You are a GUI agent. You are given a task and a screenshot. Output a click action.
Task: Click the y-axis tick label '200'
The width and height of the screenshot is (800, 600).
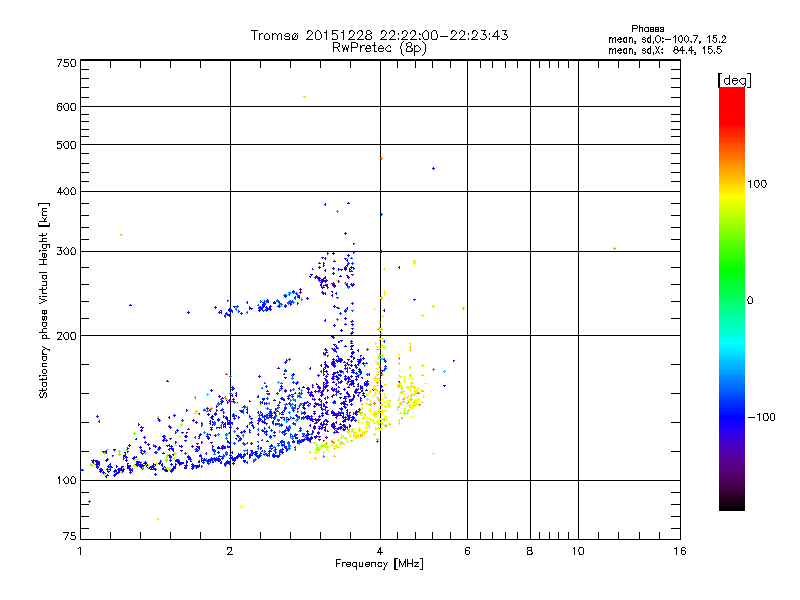tap(66, 336)
